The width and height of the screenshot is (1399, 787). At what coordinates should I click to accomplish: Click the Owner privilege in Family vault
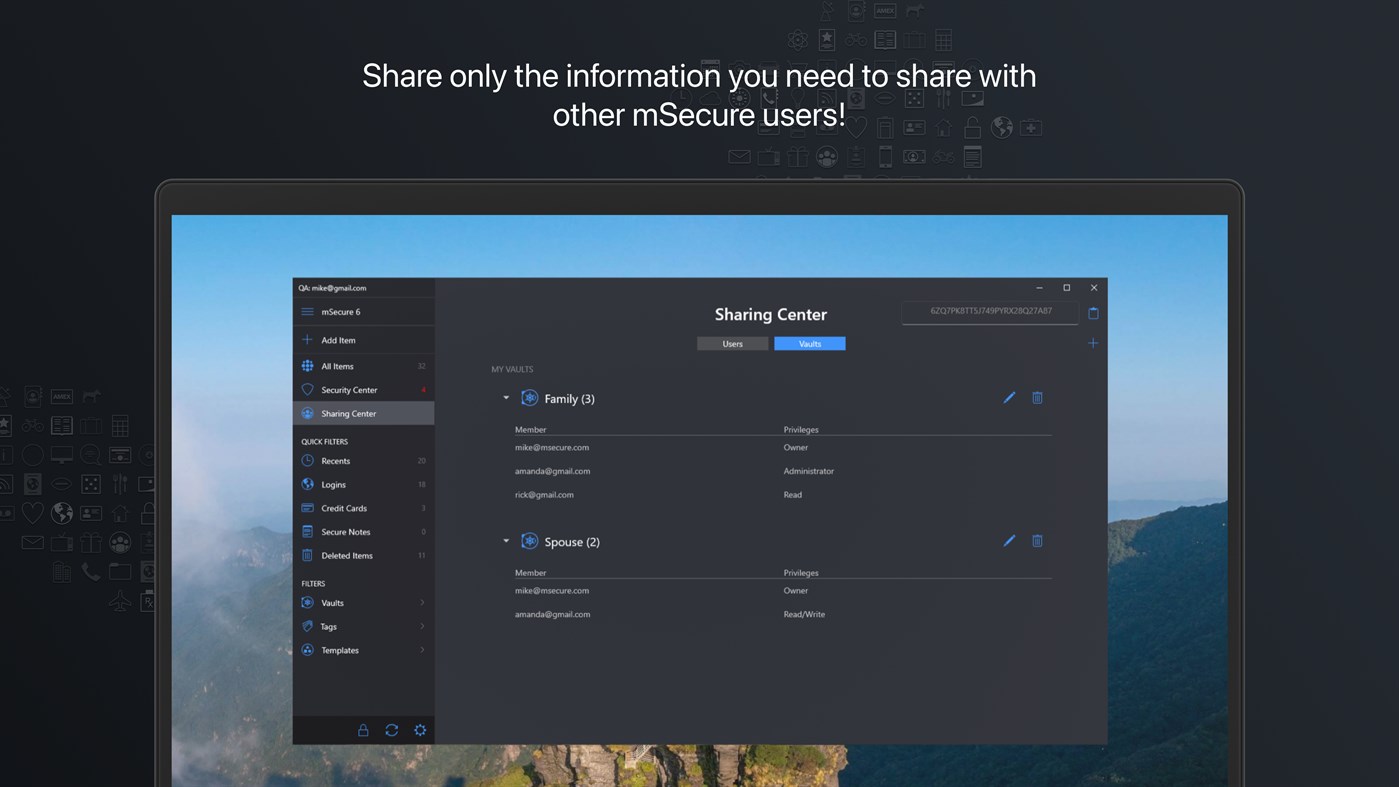(796, 448)
